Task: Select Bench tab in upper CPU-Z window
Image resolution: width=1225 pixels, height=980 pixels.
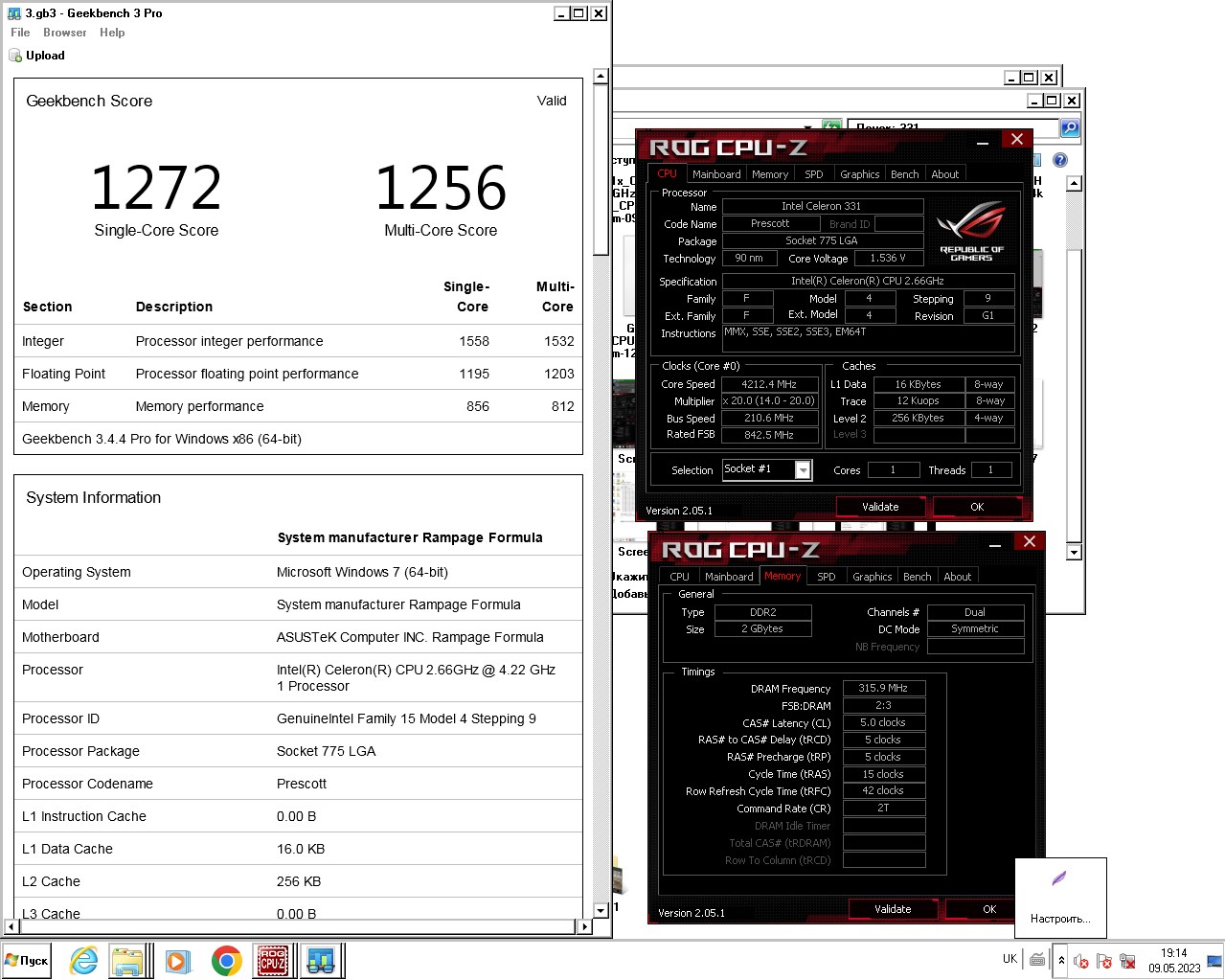Action: click(x=905, y=174)
